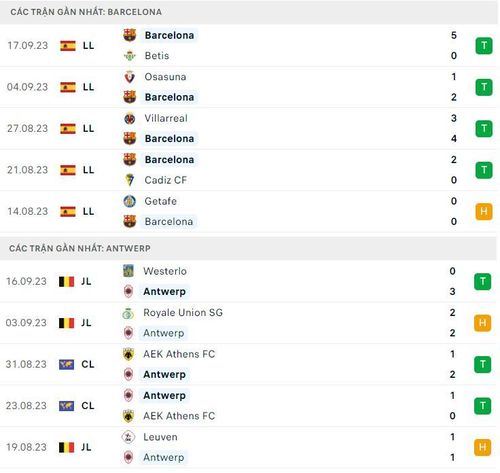Click the Betis club crest icon
Viewport: 500px width, 473px height.
(130, 56)
